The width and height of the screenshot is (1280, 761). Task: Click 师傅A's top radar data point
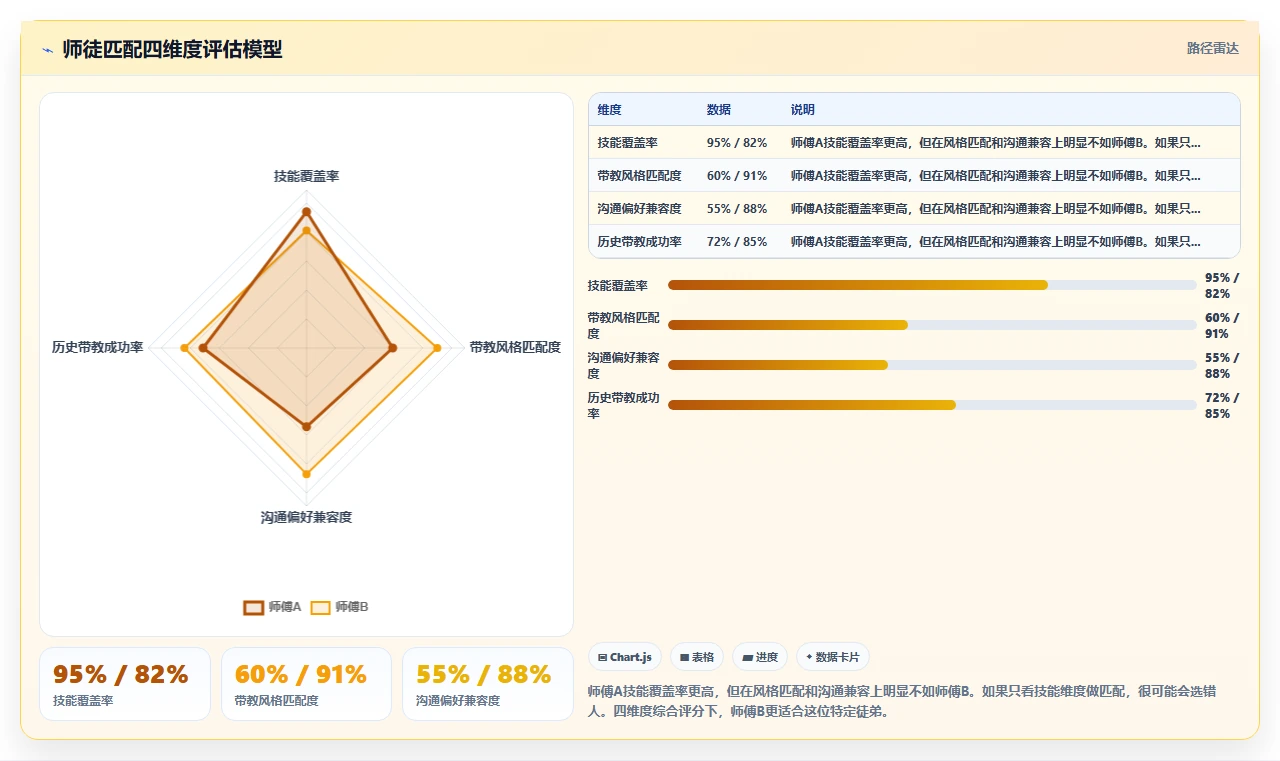point(306,211)
